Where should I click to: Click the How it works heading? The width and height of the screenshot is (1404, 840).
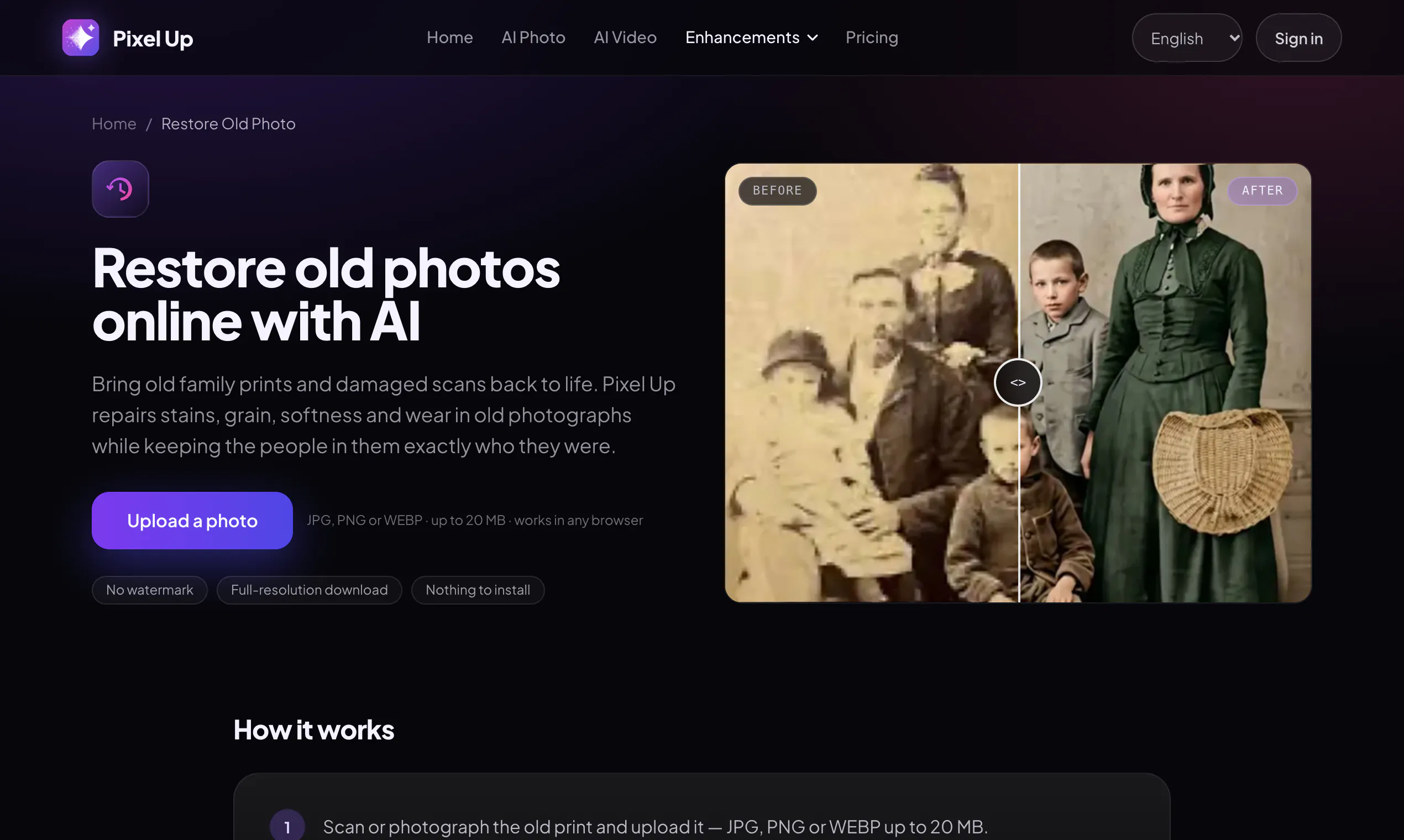[313, 729]
